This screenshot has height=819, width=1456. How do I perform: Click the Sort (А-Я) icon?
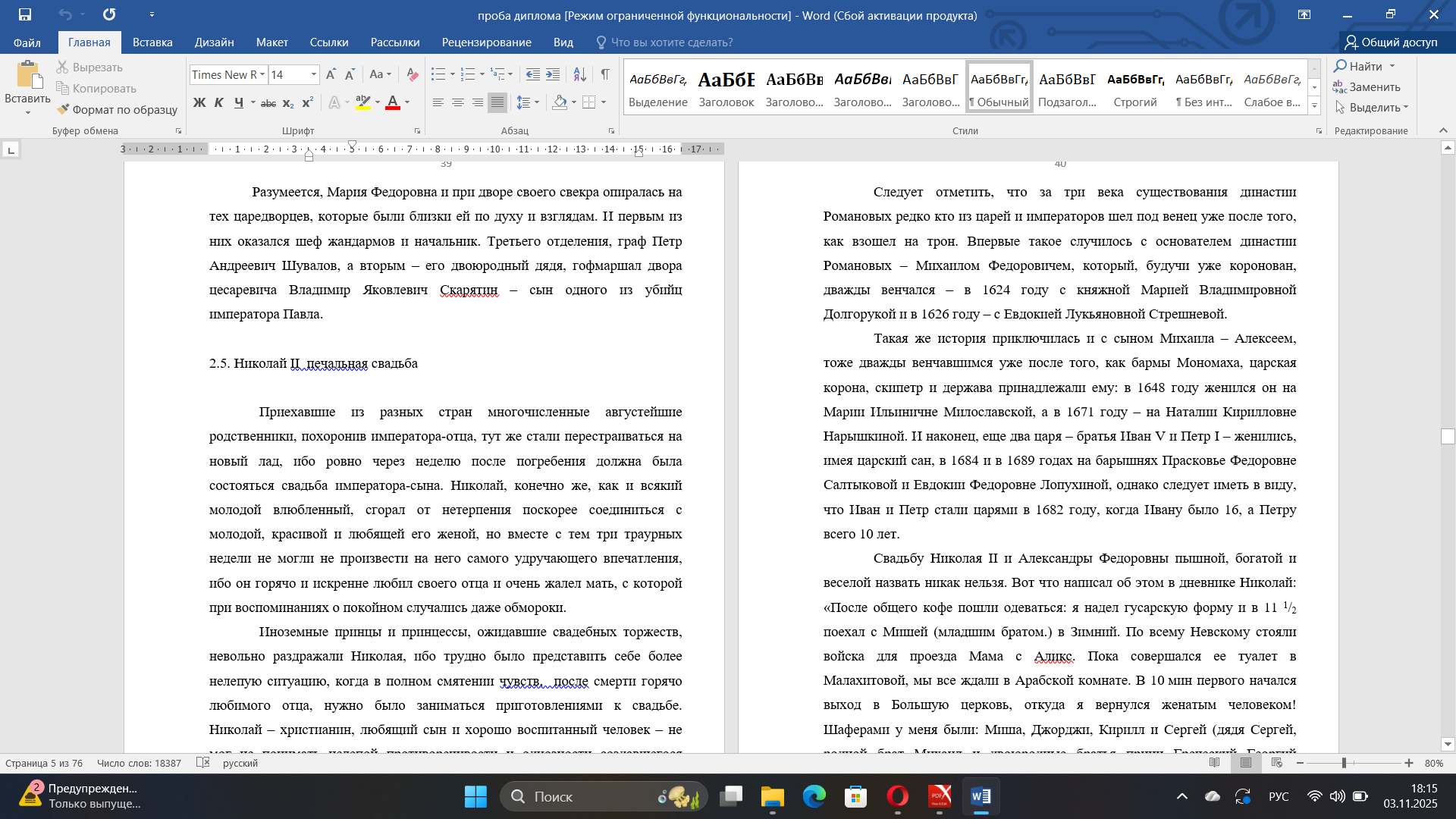579,74
